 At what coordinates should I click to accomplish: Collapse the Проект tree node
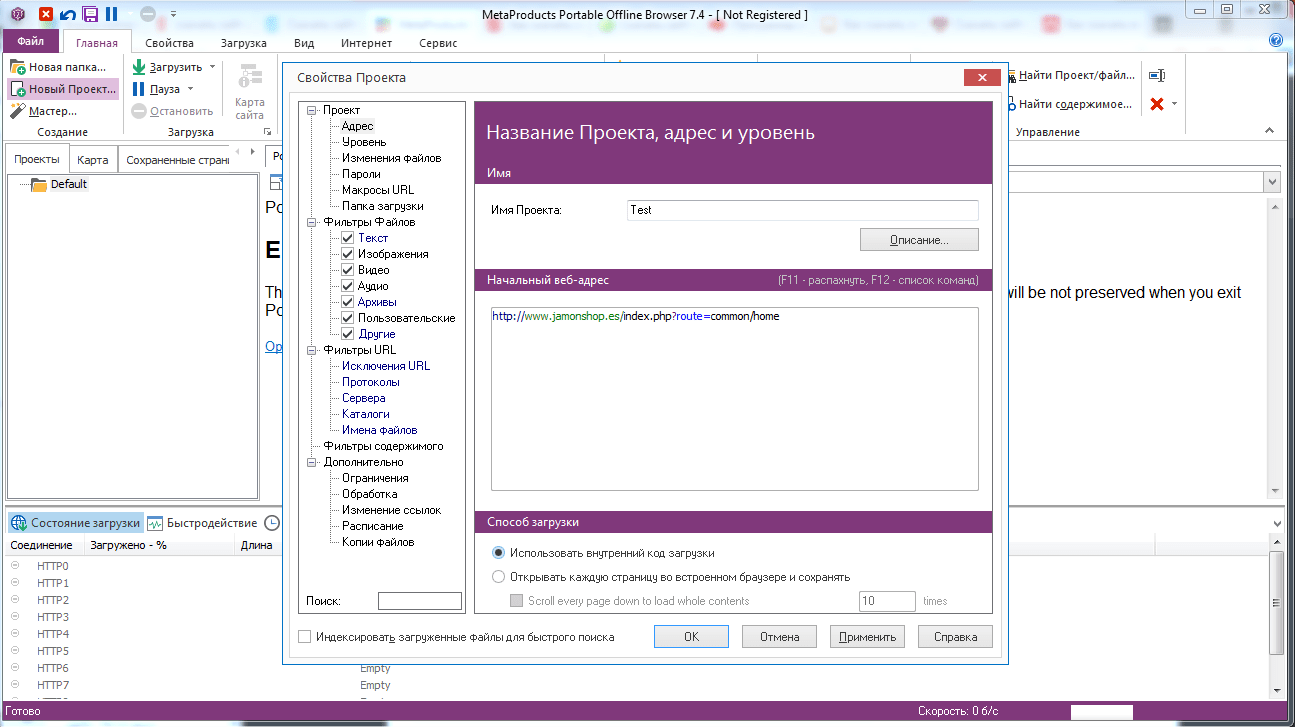point(312,110)
